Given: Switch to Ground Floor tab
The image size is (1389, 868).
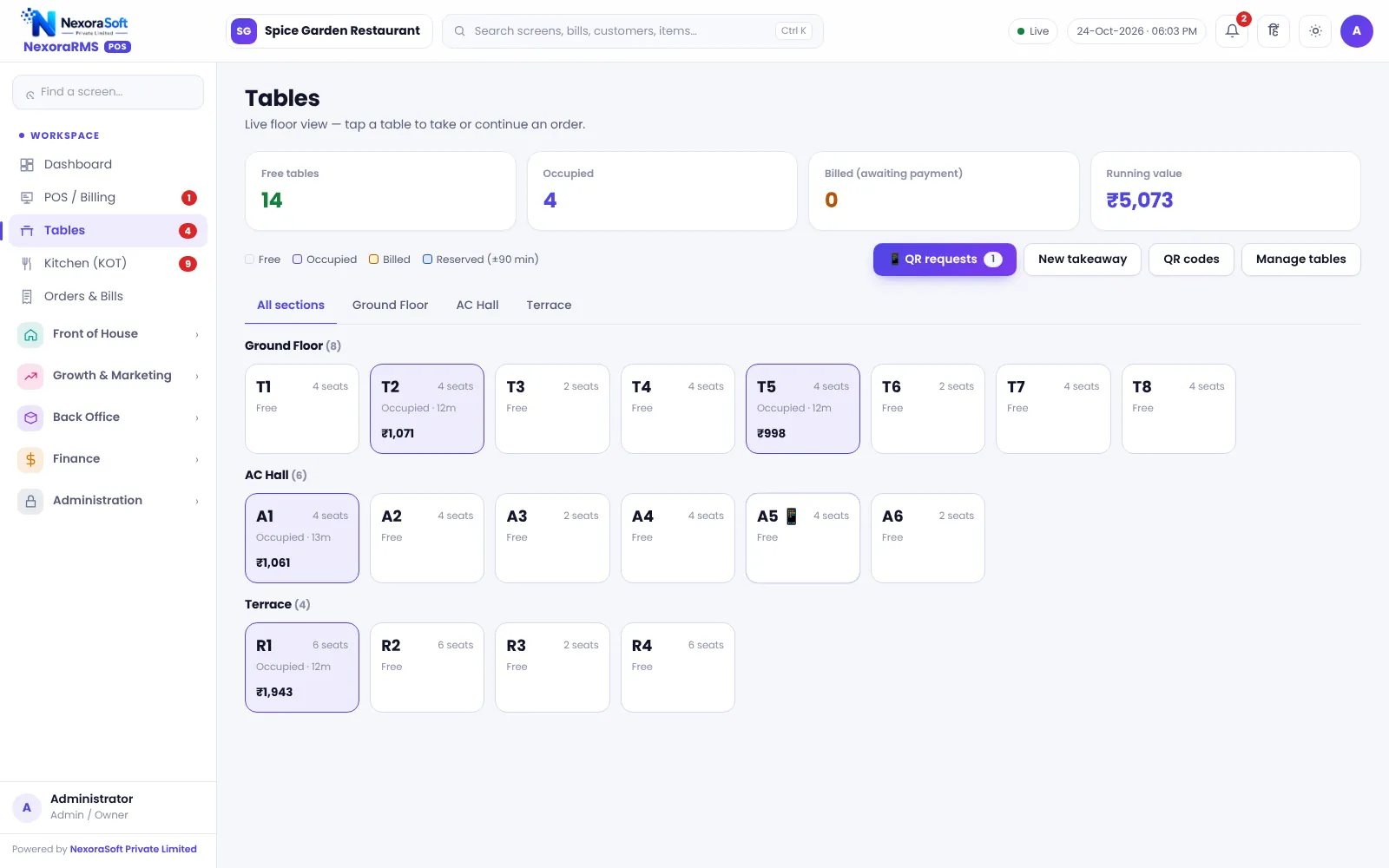Looking at the screenshot, I should click(390, 306).
